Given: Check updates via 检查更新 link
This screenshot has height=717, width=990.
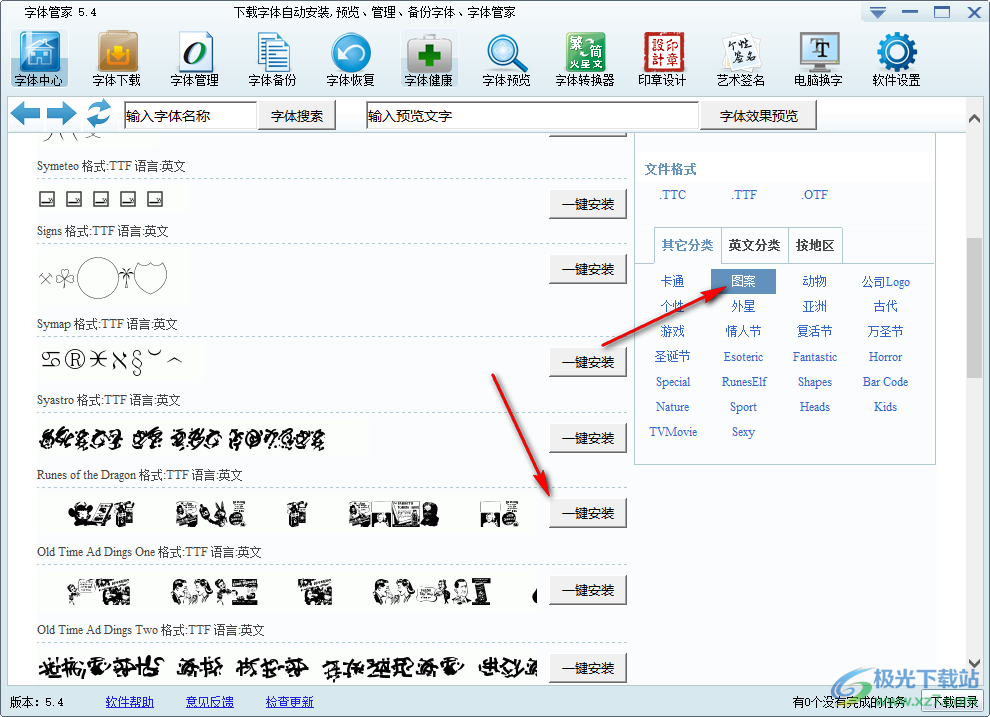Looking at the screenshot, I should click(289, 702).
